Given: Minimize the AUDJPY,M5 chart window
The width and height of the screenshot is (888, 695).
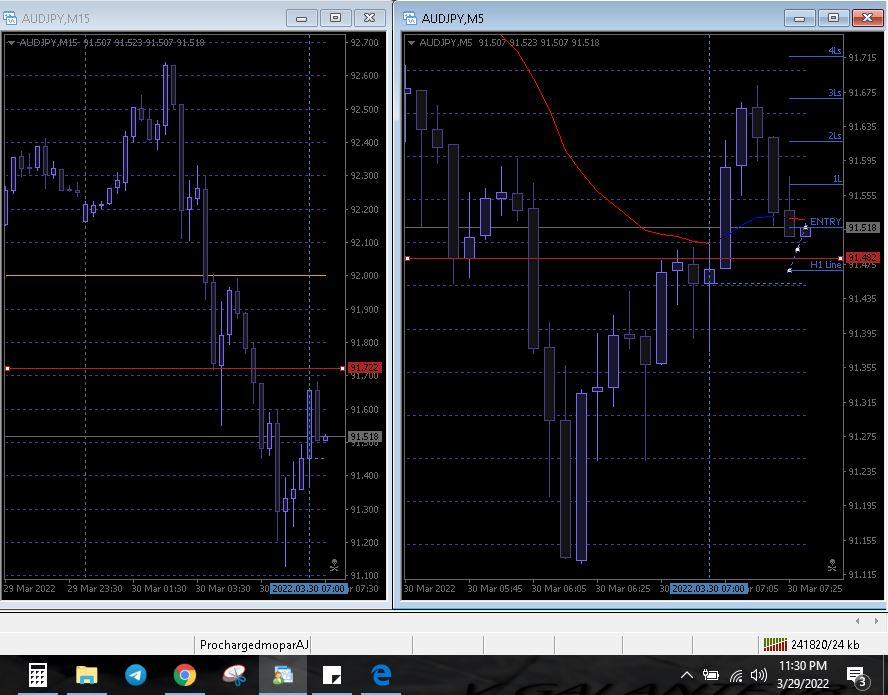Looking at the screenshot, I should coord(799,18).
